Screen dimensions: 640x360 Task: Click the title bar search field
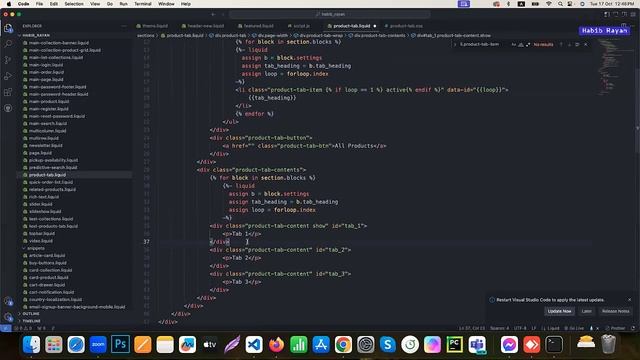[x=330, y=14]
